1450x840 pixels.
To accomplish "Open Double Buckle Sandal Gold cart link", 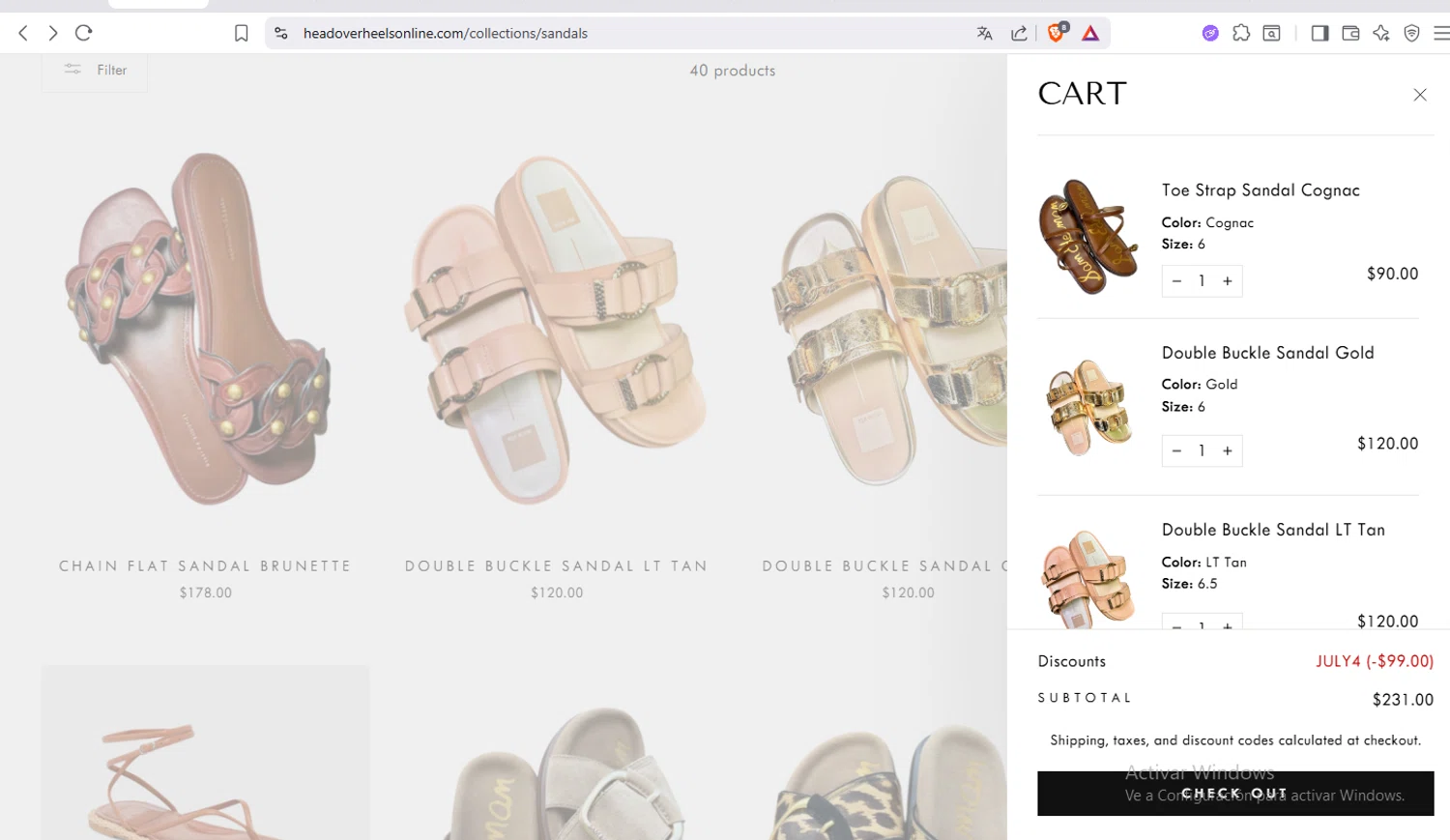I will (1268, 353).
